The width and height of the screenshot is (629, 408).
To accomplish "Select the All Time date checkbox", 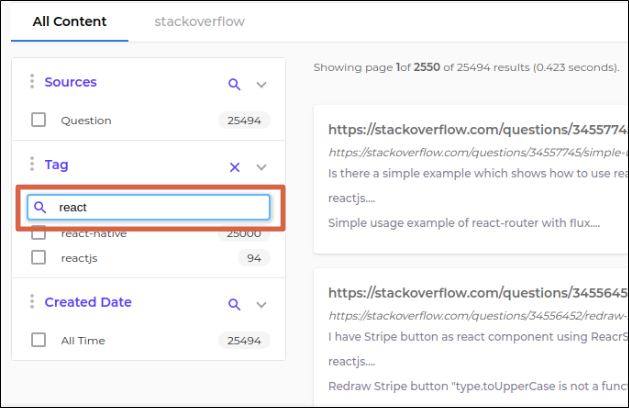I will coord(39,340).
